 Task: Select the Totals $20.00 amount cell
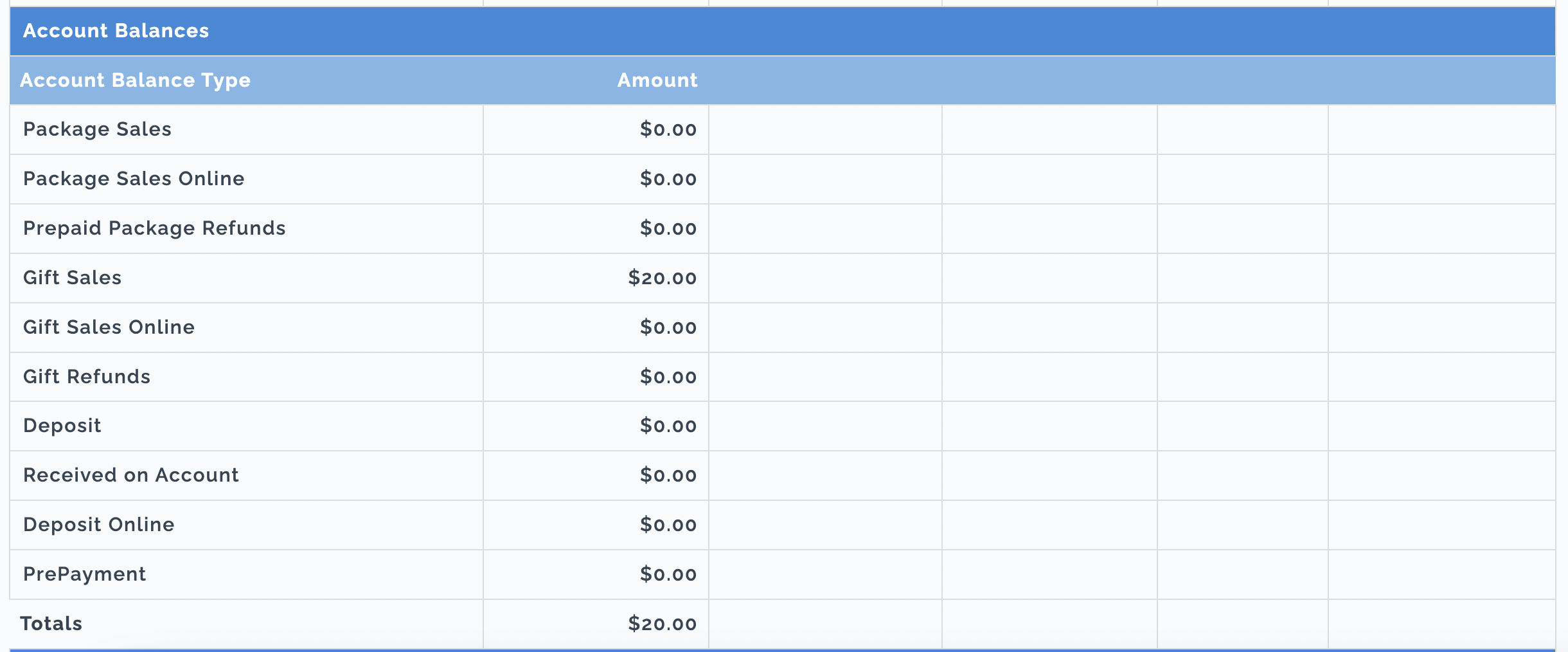tap(596, 624)
